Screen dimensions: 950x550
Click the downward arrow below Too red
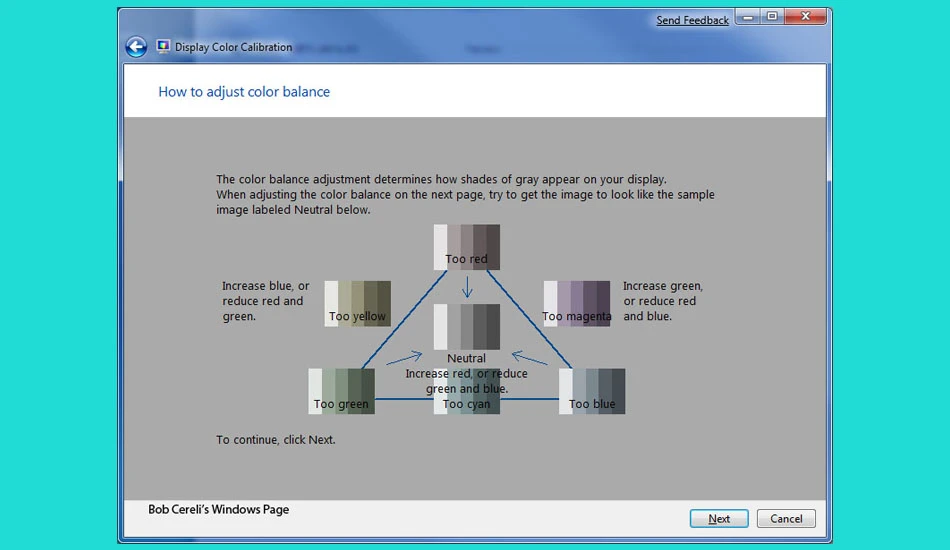[x=467, y=287]
